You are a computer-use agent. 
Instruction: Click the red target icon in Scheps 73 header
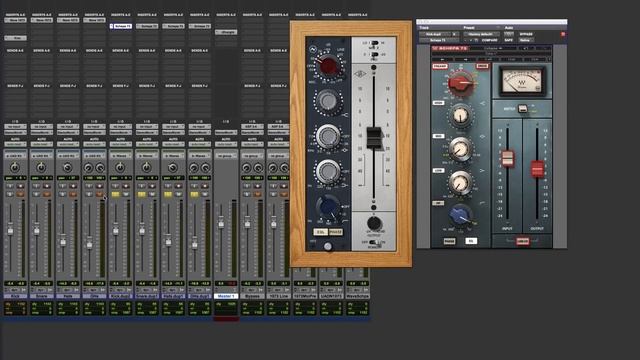click(x=563, y=34)
